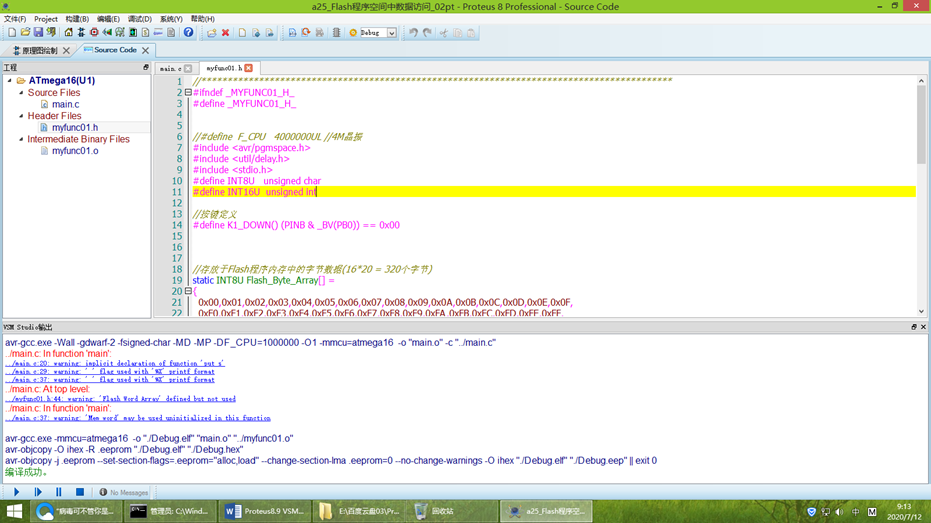The height and width of the screenshot is (523, 931).
Task: Undock the VSM Studio output panel
Action: tap(914, 327)
